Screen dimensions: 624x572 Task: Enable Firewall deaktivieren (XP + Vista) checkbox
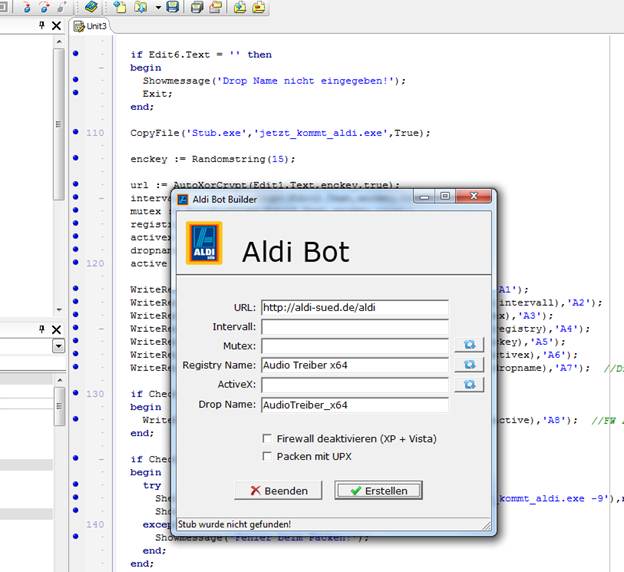[x=267, y=438]
